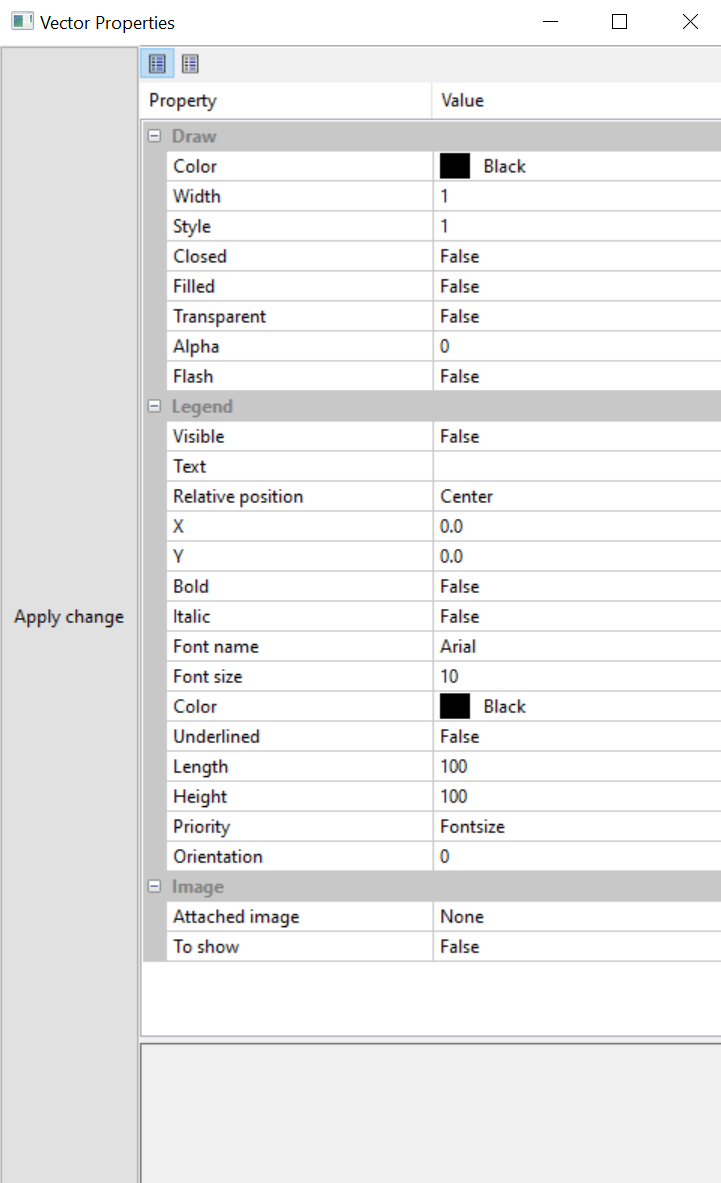Click the Vector Properties window icon

pos(22,22)
